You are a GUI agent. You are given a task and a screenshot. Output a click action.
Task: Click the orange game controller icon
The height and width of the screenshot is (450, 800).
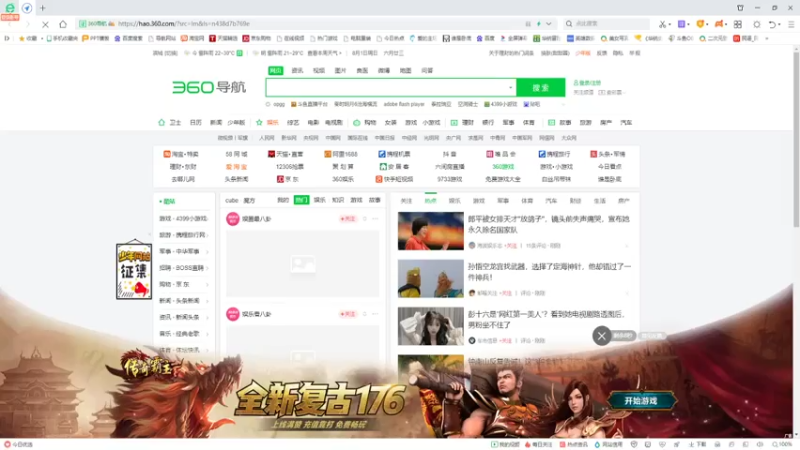click(718, 24)
